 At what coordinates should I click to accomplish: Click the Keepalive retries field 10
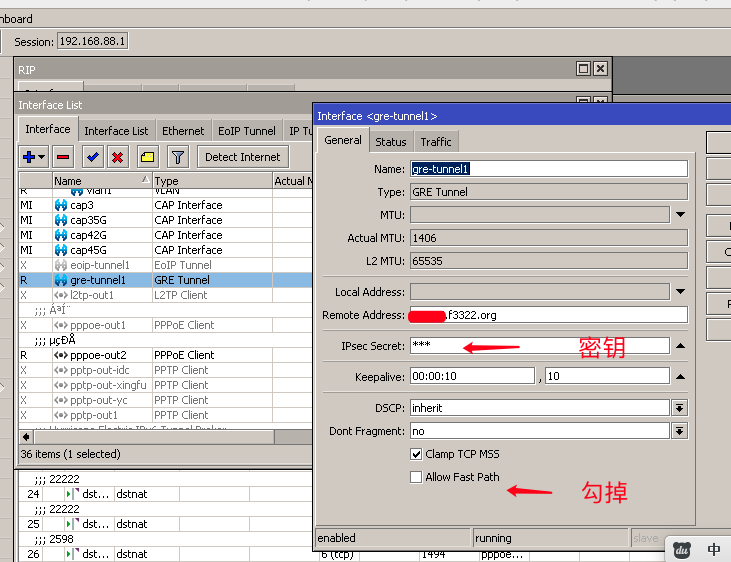(x=607, y=376)
